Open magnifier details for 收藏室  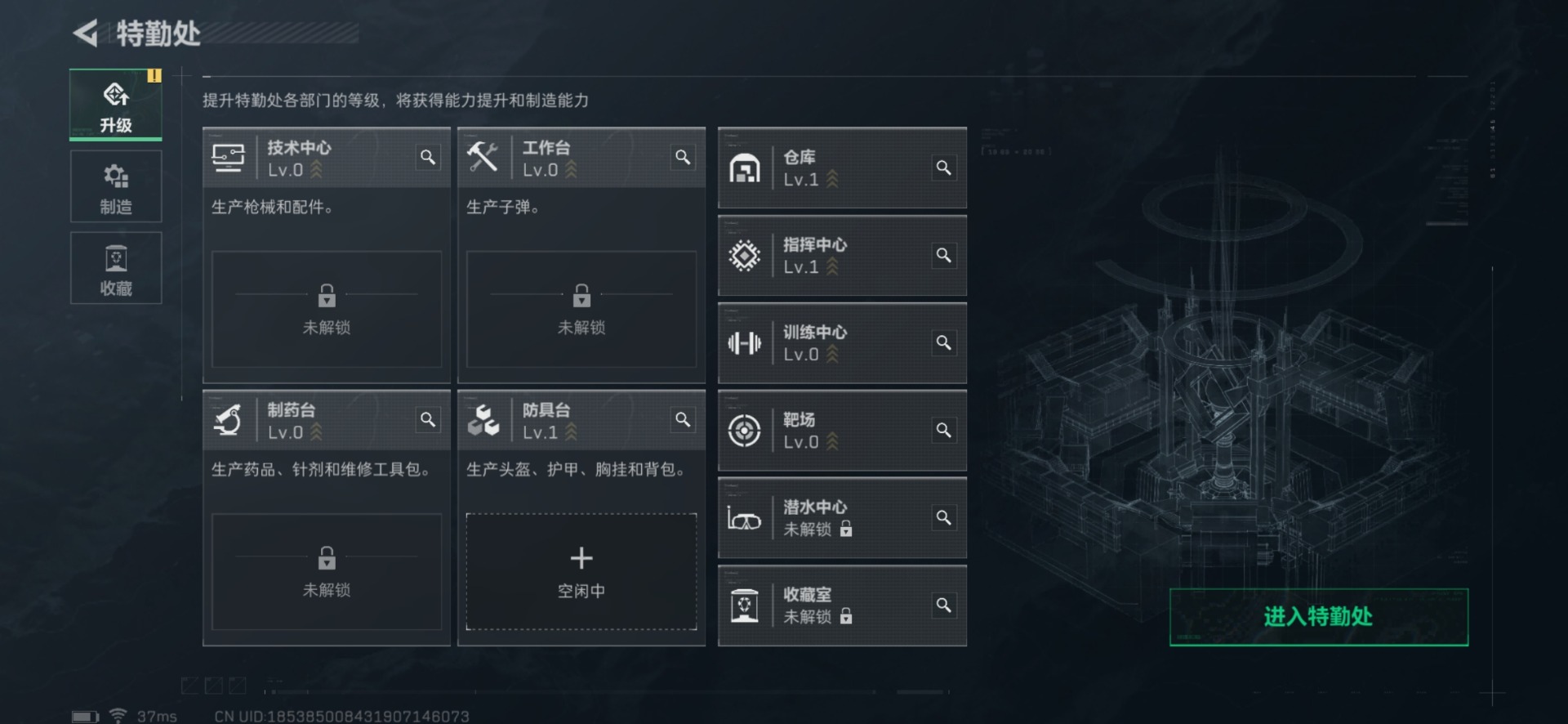tap(943, 605)
